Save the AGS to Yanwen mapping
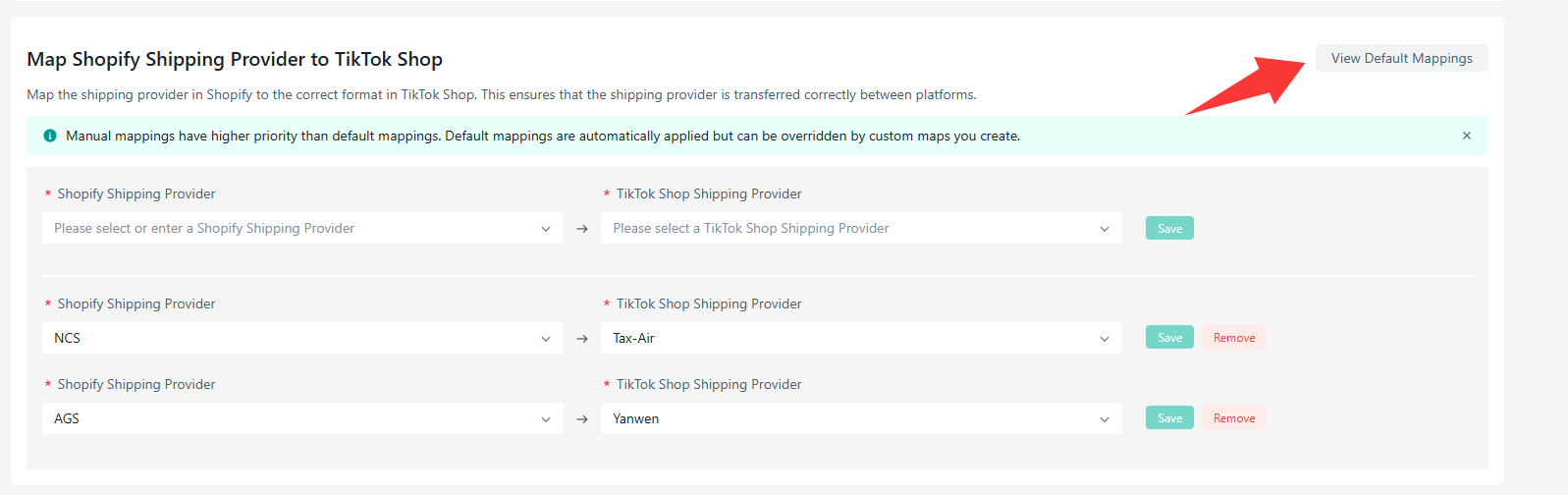 tap(1169, 418)
